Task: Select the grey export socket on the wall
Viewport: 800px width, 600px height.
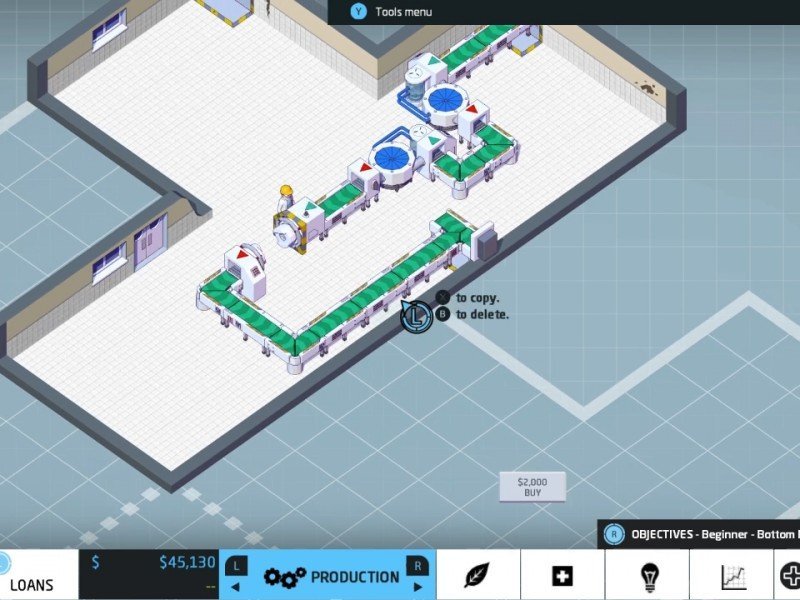Action: point(488,243)
